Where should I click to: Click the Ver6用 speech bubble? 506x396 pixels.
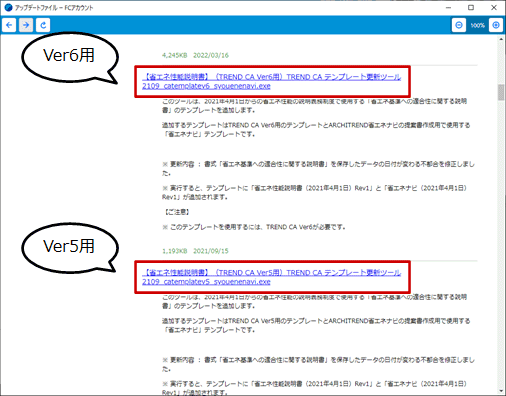[70, 57]
